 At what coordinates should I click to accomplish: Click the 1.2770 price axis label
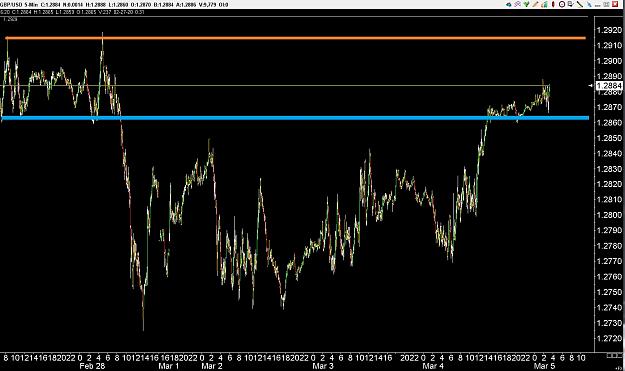click(x=609, y=261)
